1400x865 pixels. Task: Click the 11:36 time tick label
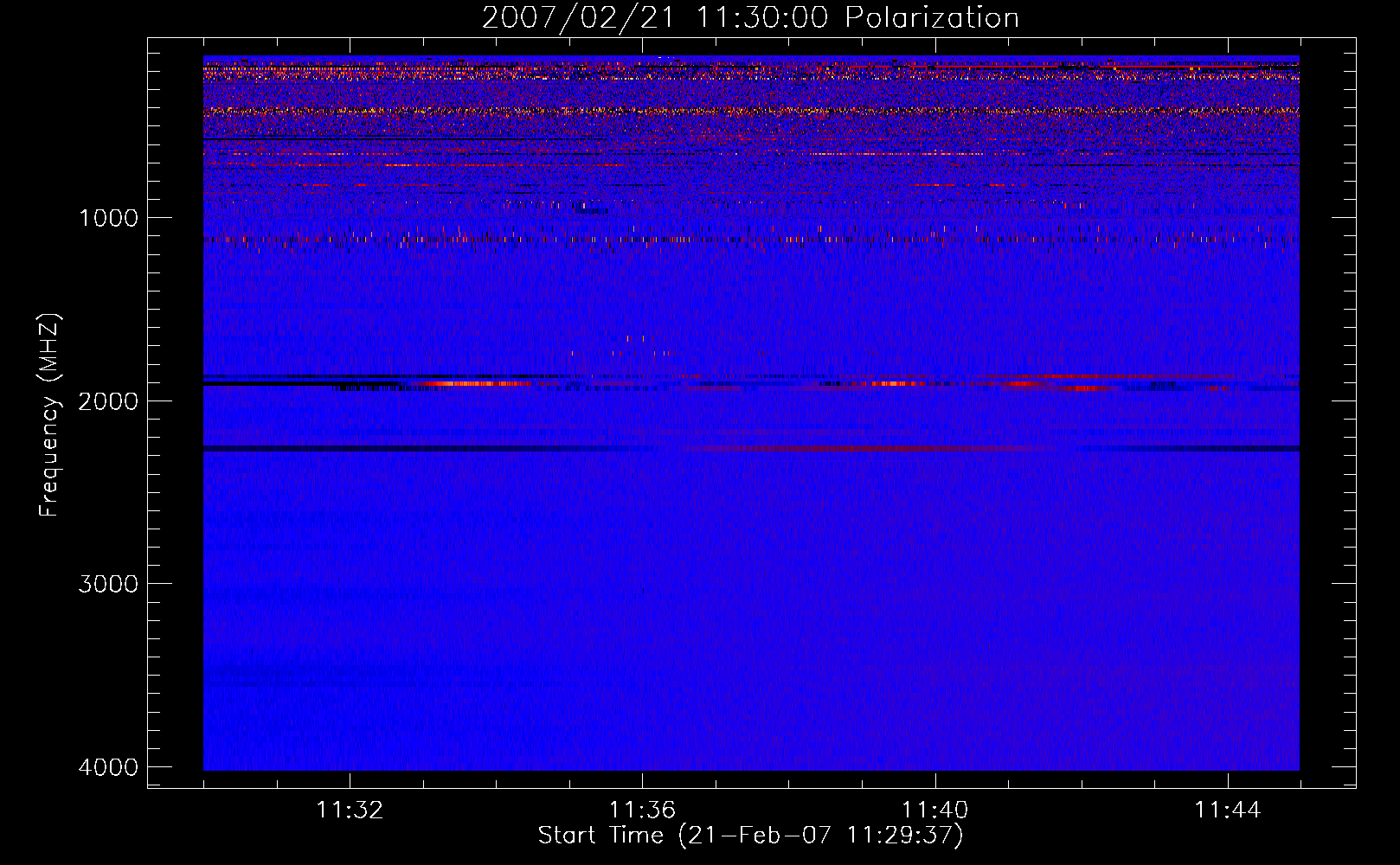click(x=642, y=811)
